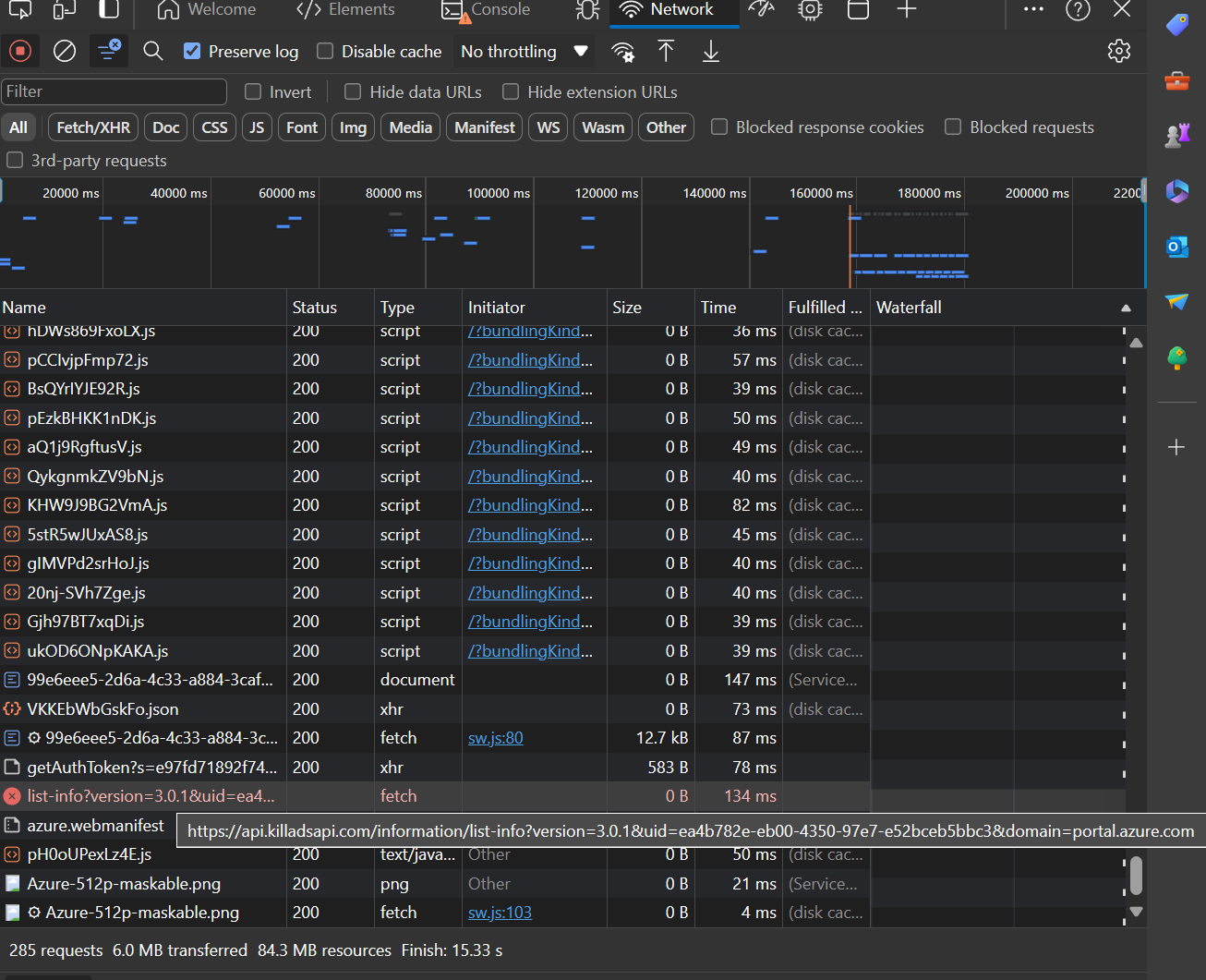Import a HAR file with upload arrow
1206x980 pixels.
coord(666,51)
